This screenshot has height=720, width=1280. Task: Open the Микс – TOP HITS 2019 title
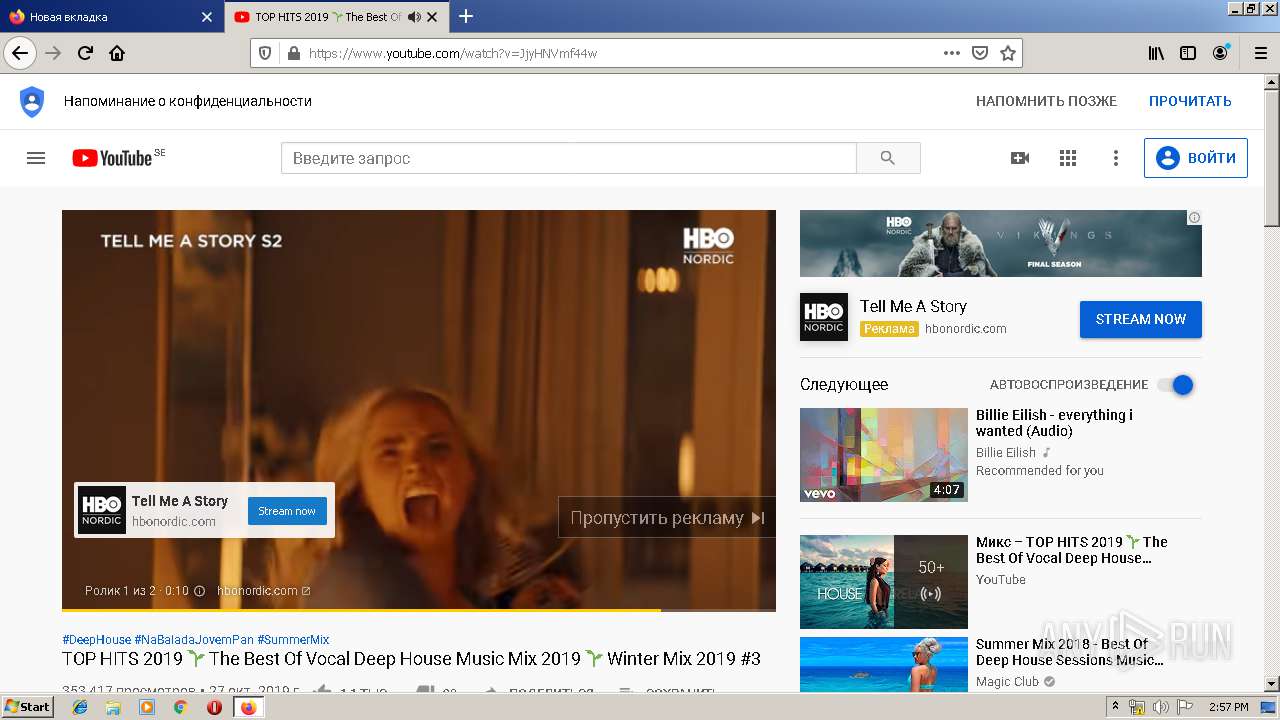pos(1072,550)
